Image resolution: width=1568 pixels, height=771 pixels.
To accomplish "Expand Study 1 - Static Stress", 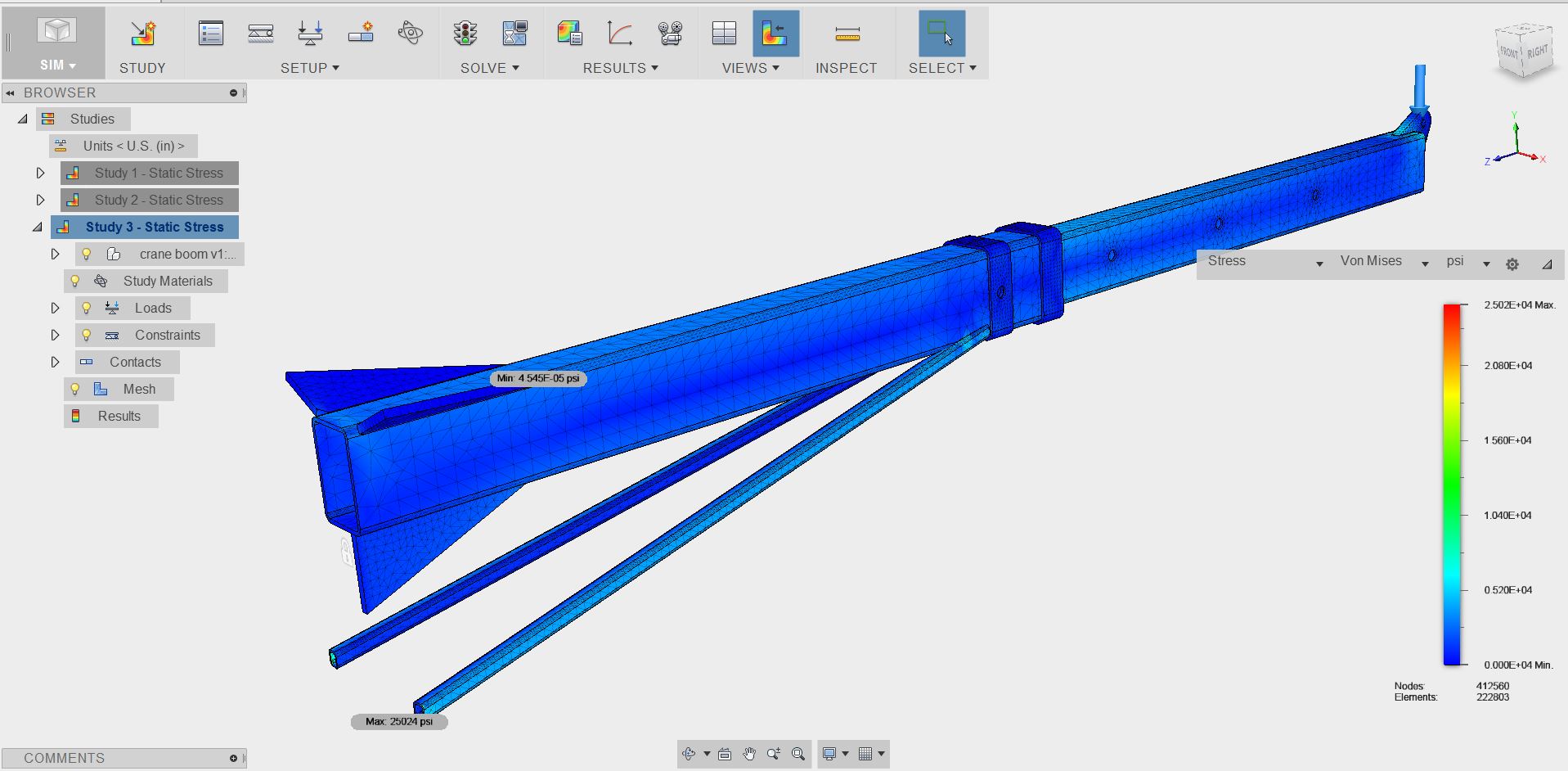I will (x=40, y=173).
